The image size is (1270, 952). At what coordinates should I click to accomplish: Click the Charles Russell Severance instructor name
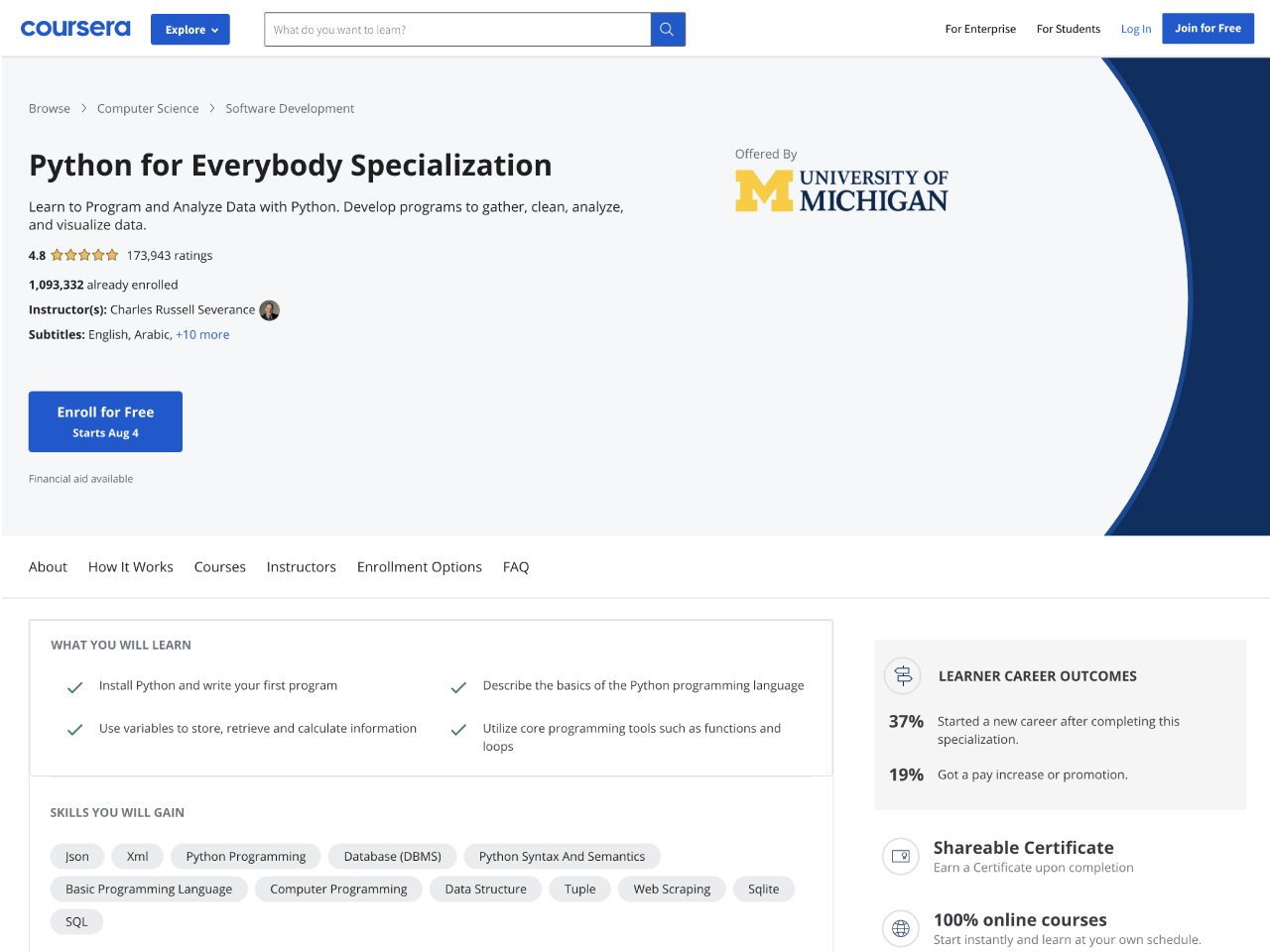pyautogui.click(x=183, y=310)
